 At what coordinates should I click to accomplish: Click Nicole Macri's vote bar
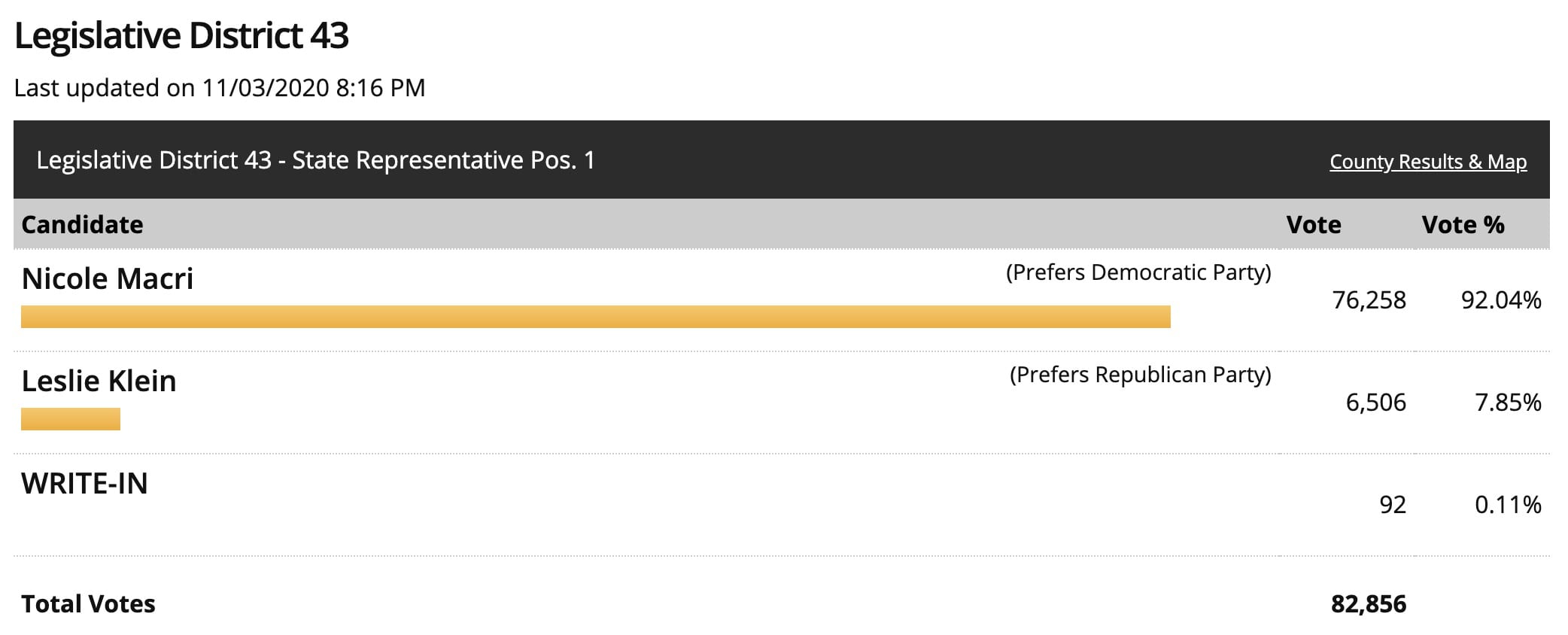pyautogui.click(x=595, y=317)
